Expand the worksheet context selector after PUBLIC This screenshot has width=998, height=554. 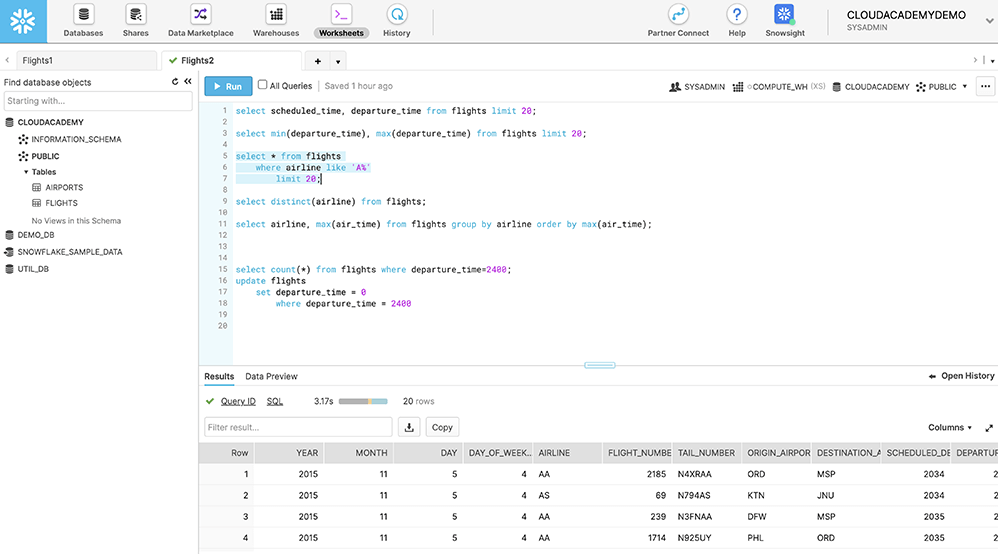pyautogui.click(x=964, y=87)
